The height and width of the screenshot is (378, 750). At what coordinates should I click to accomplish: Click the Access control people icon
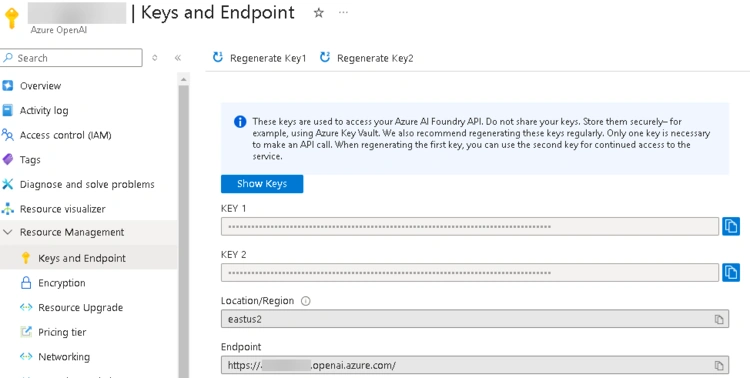7,135
